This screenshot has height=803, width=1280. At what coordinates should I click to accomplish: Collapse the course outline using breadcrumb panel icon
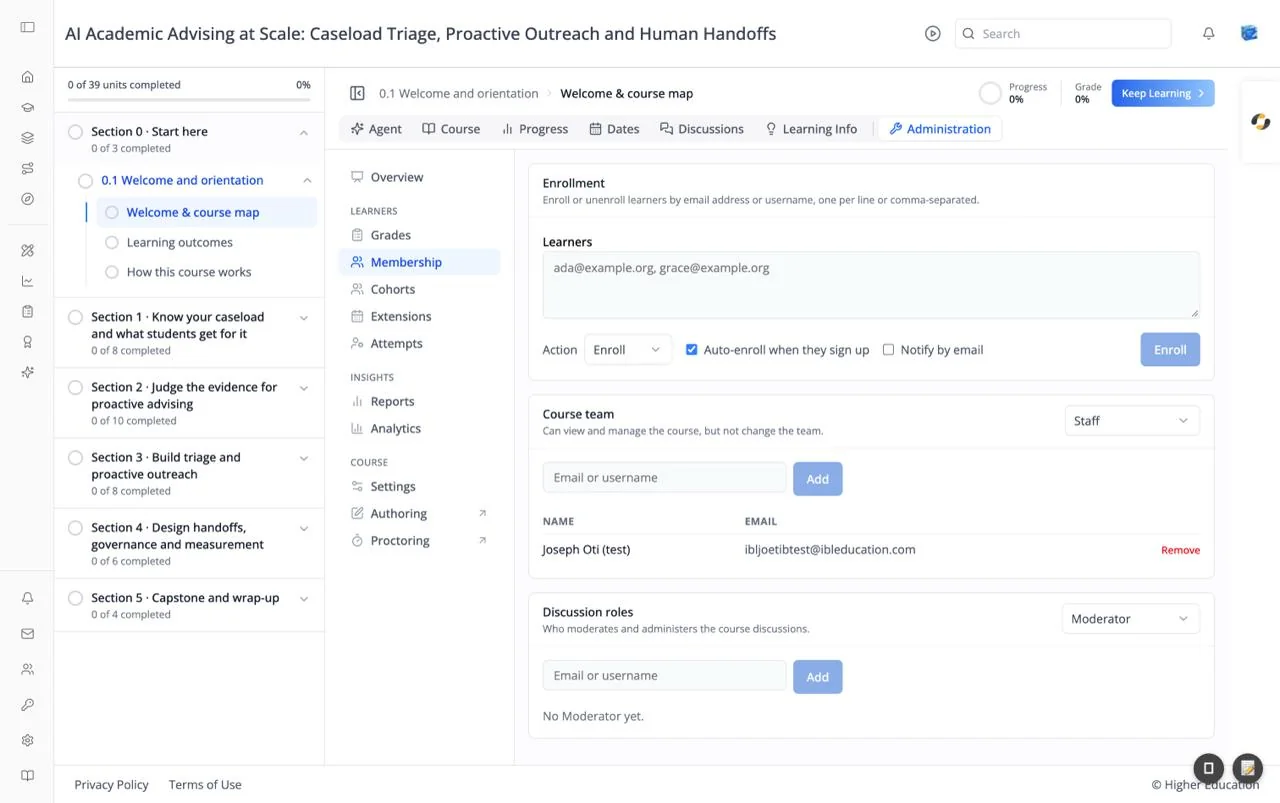click(357, 94)
